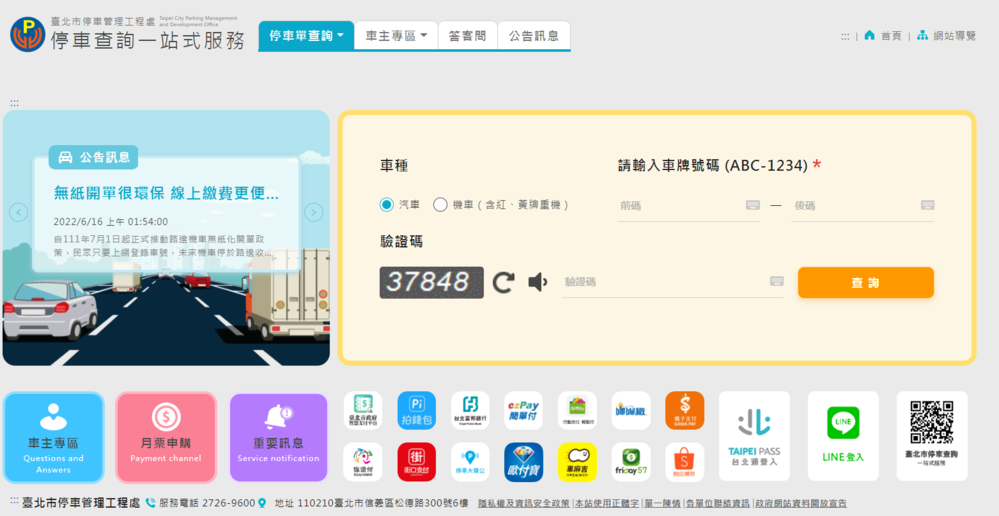
Task: Select the ezPay 簡單付 payment option
Action: pyautogui.click(x=523, y=410)
